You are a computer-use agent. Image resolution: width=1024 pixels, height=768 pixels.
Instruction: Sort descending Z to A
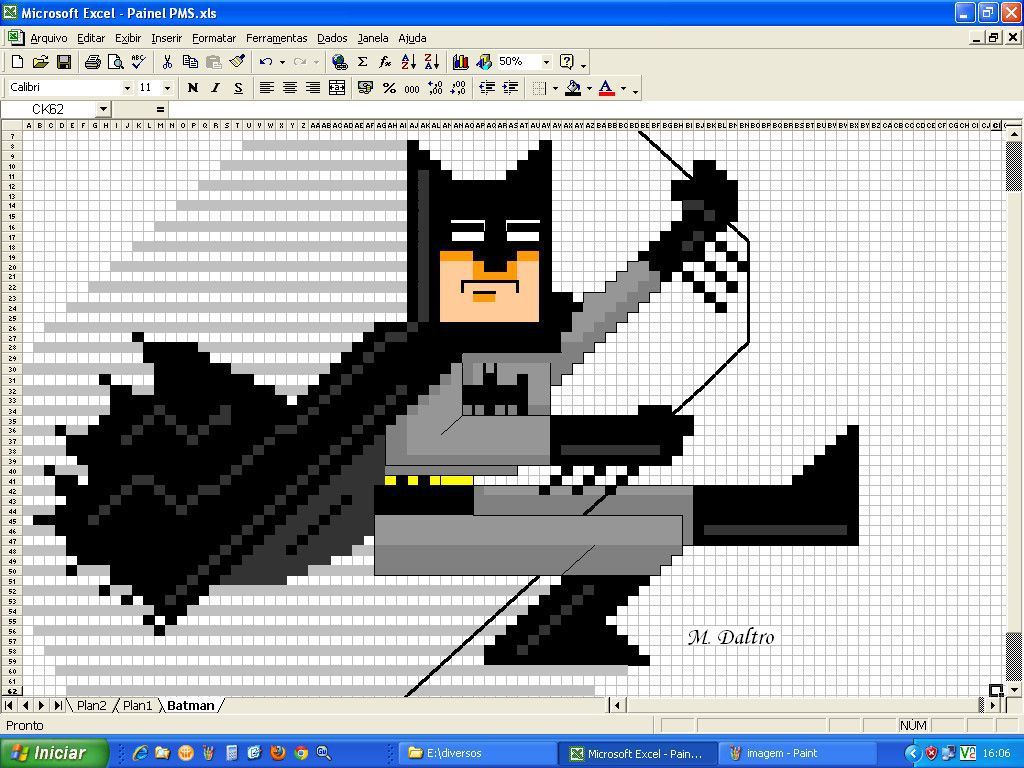pos(432,62)
